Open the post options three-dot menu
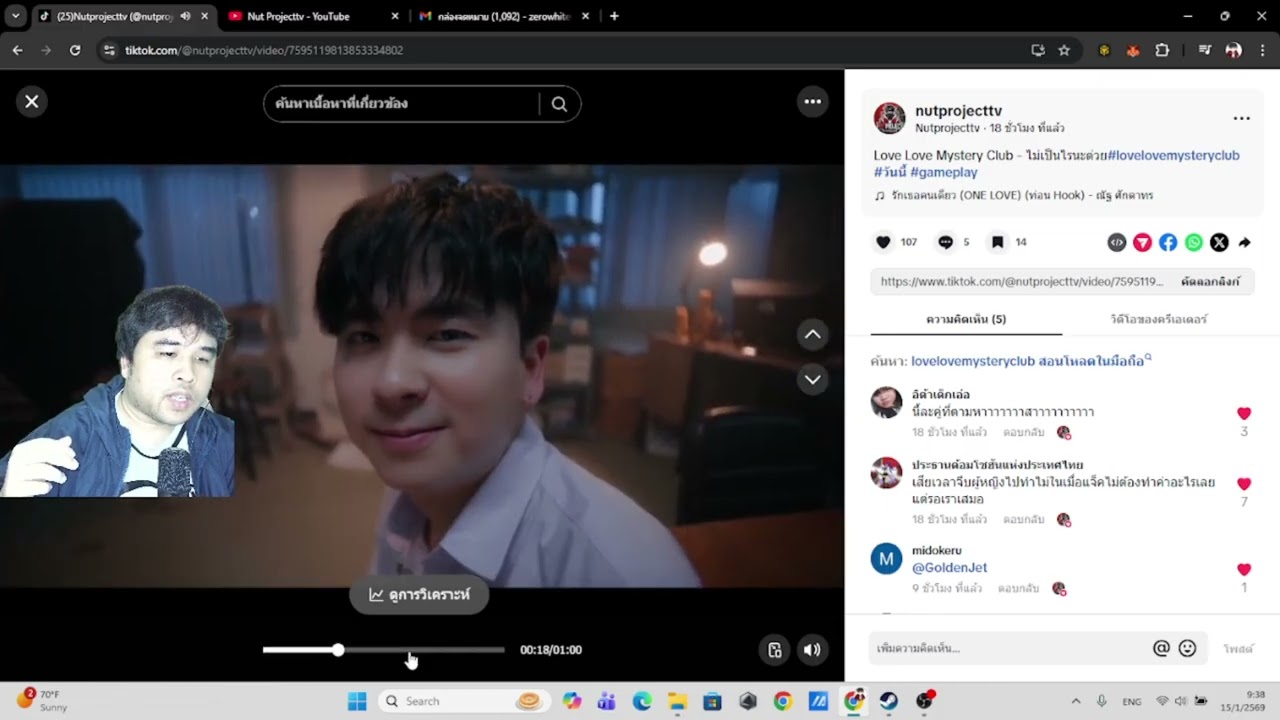This screenshot has height=720, width=1280. 1241,118
